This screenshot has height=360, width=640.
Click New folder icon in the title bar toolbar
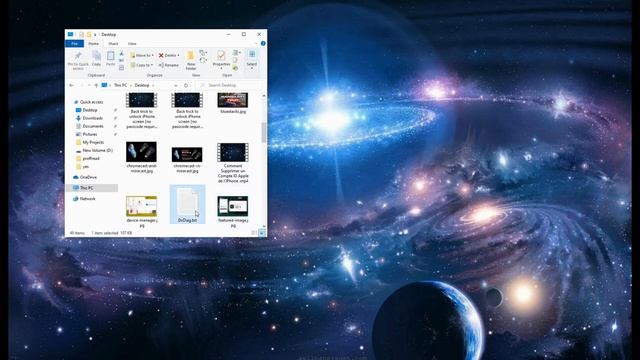click(89, 35)
